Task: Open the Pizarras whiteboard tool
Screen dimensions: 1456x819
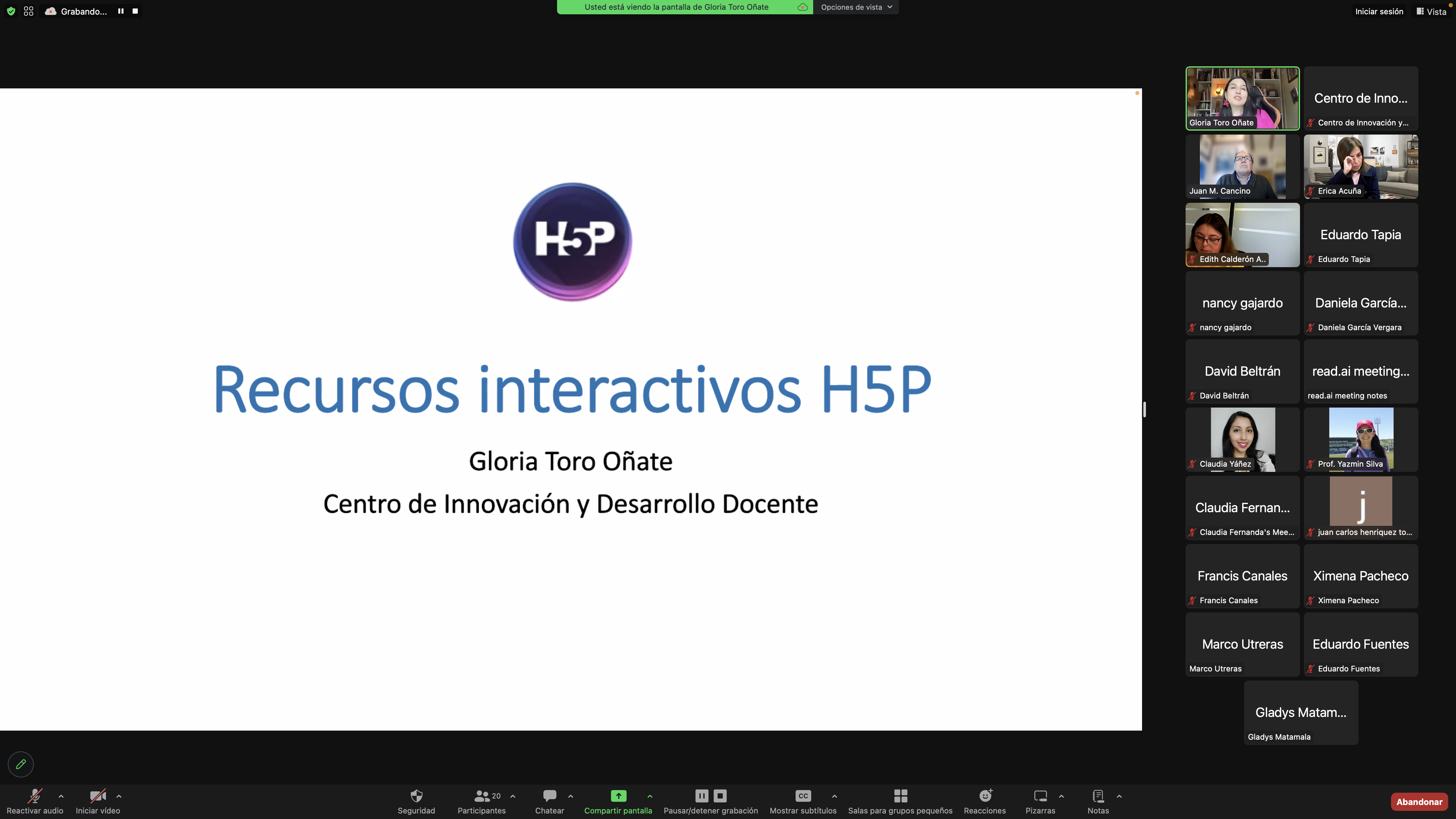Action: click(x=1041, y=801)
